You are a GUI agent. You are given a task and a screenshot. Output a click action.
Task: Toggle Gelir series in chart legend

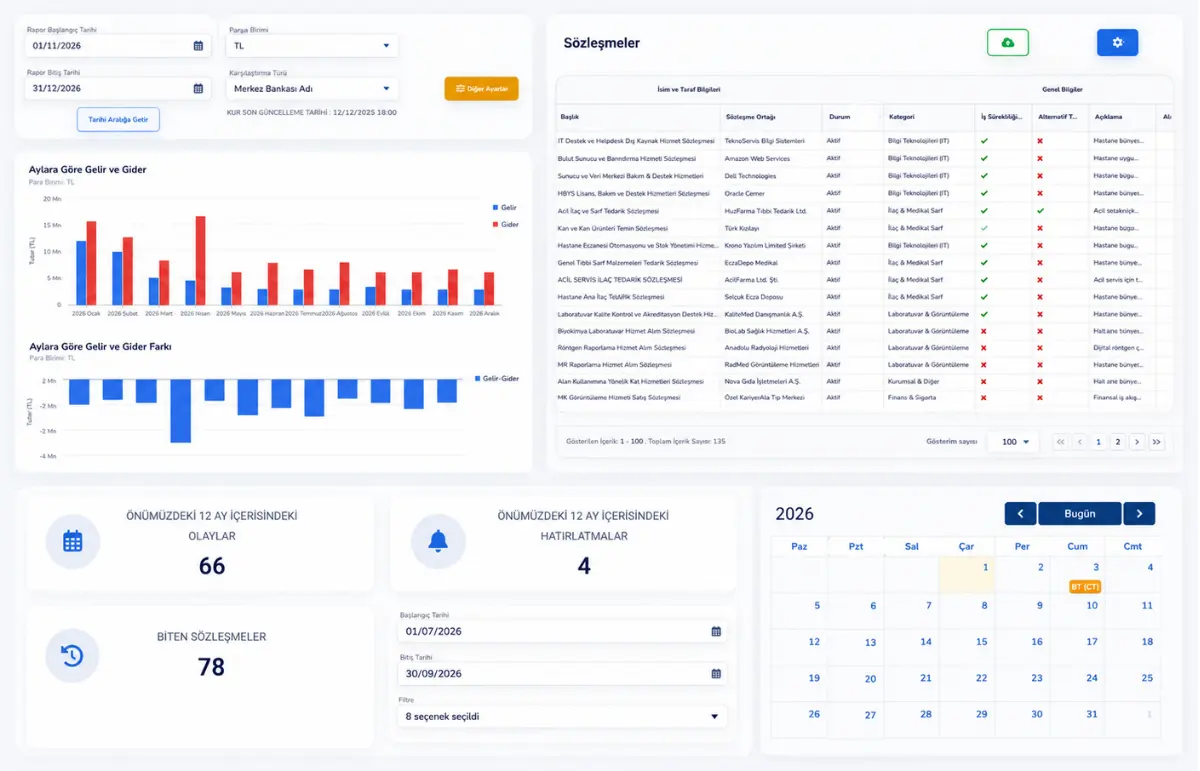coord(505,207)
